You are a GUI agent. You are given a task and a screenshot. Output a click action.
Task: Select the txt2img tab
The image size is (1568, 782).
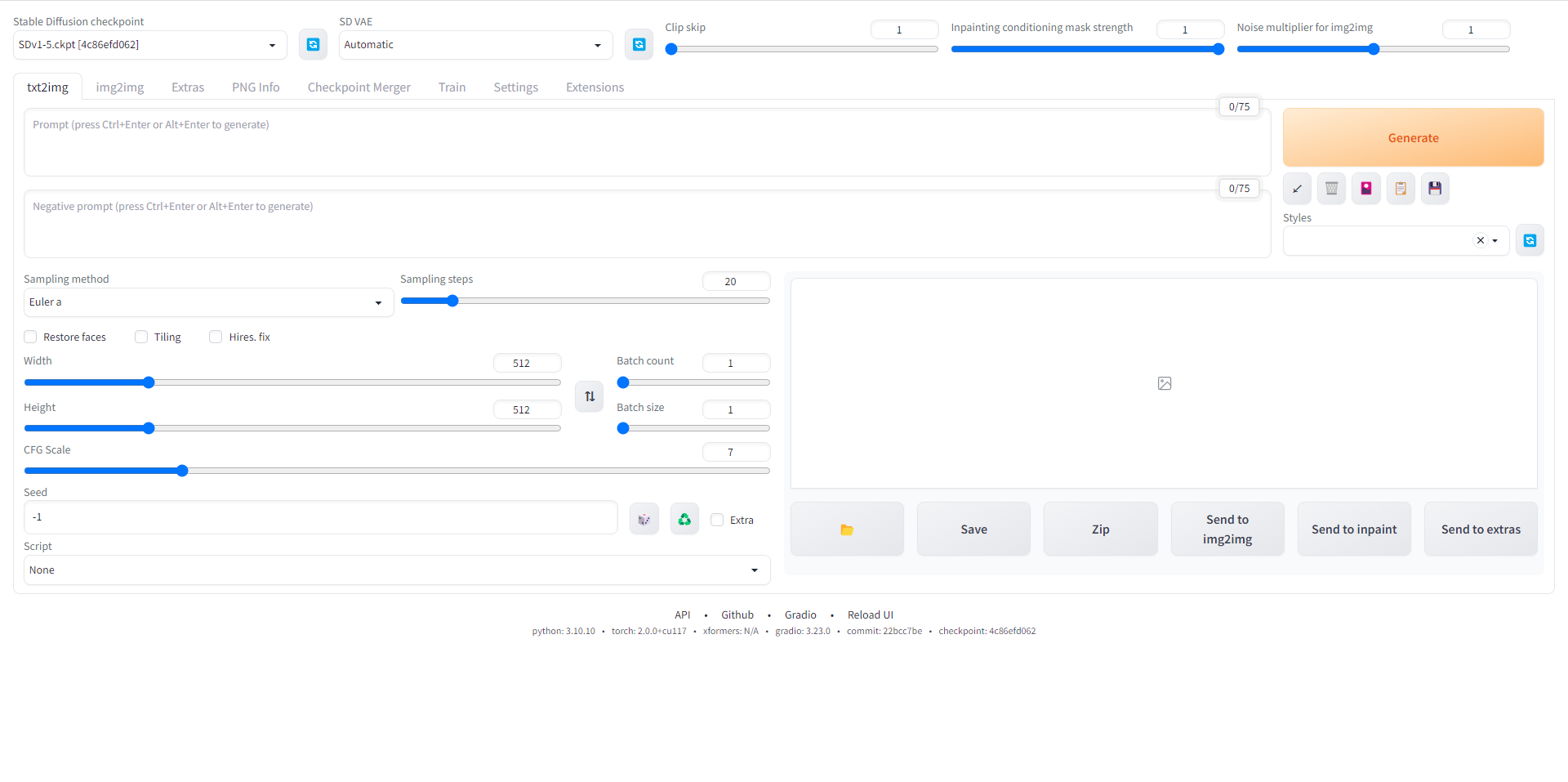tap(48, 87)
